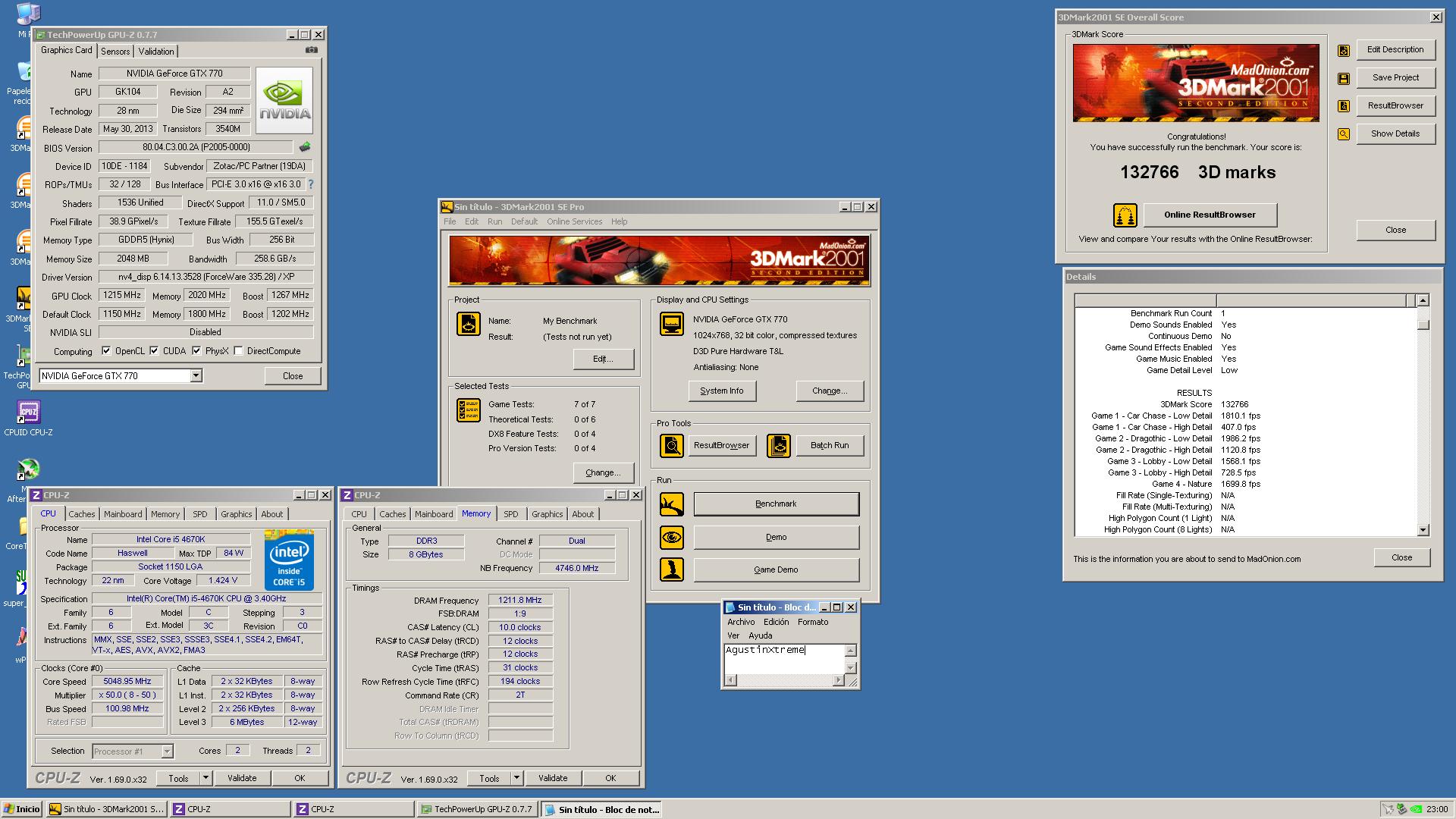Click the Game Demo joystick icon
This screenshot has width=1456, height=819.
672,570
